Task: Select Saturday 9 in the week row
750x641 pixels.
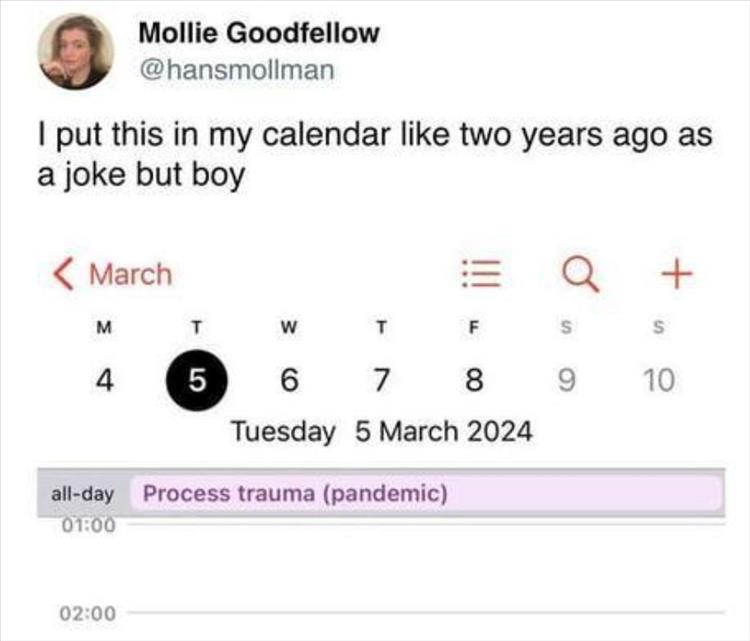Action: 567,380
